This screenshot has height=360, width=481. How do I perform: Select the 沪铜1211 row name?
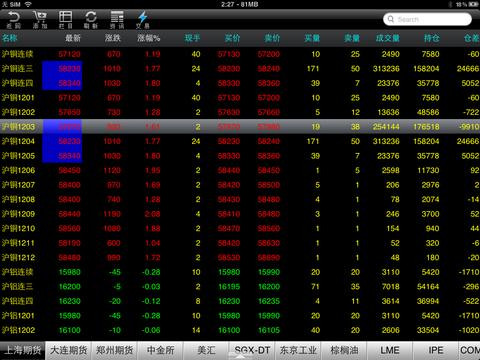click(18, 243)
